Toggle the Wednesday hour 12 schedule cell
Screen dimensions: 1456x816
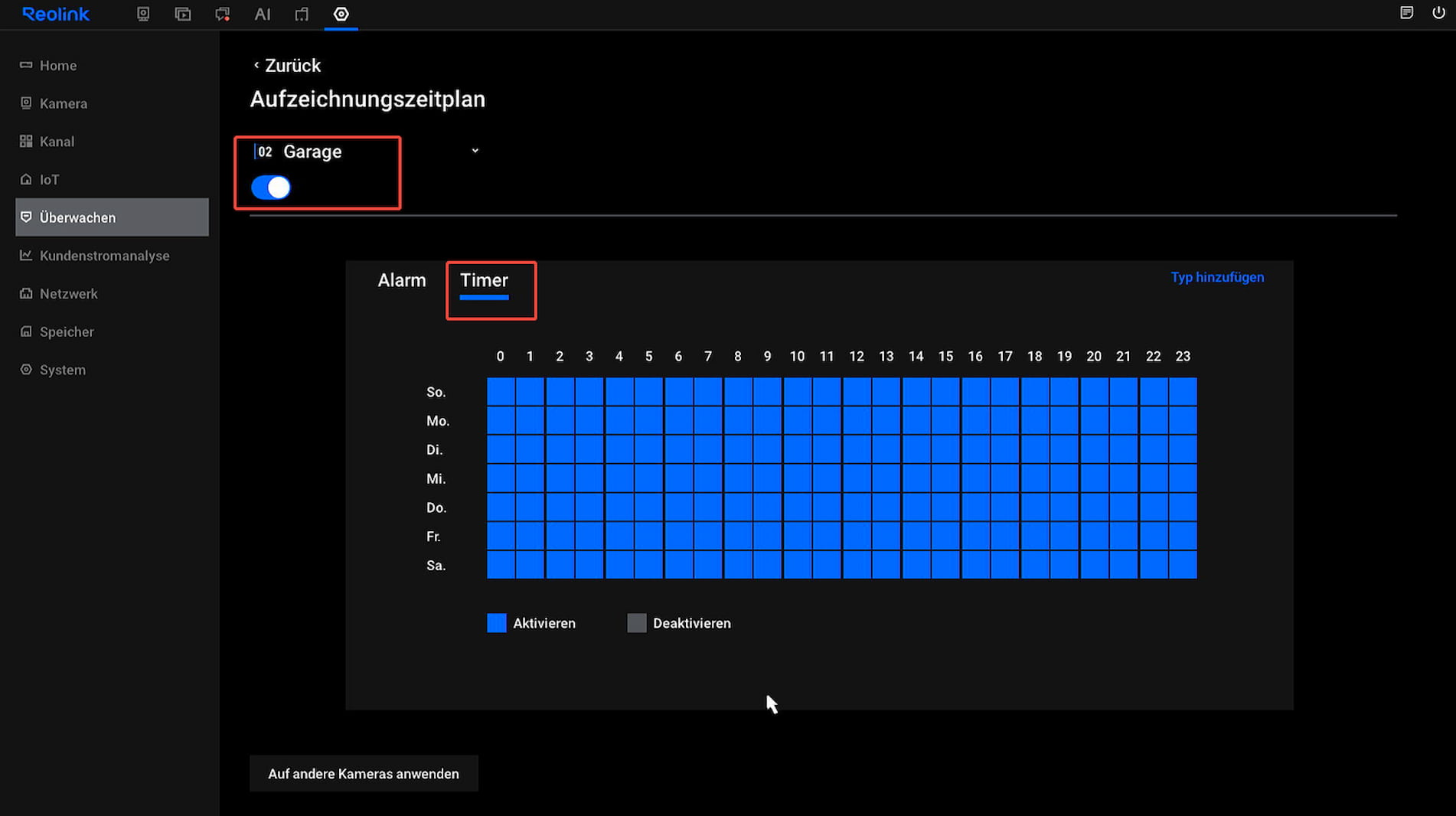[x=857, y=478]
